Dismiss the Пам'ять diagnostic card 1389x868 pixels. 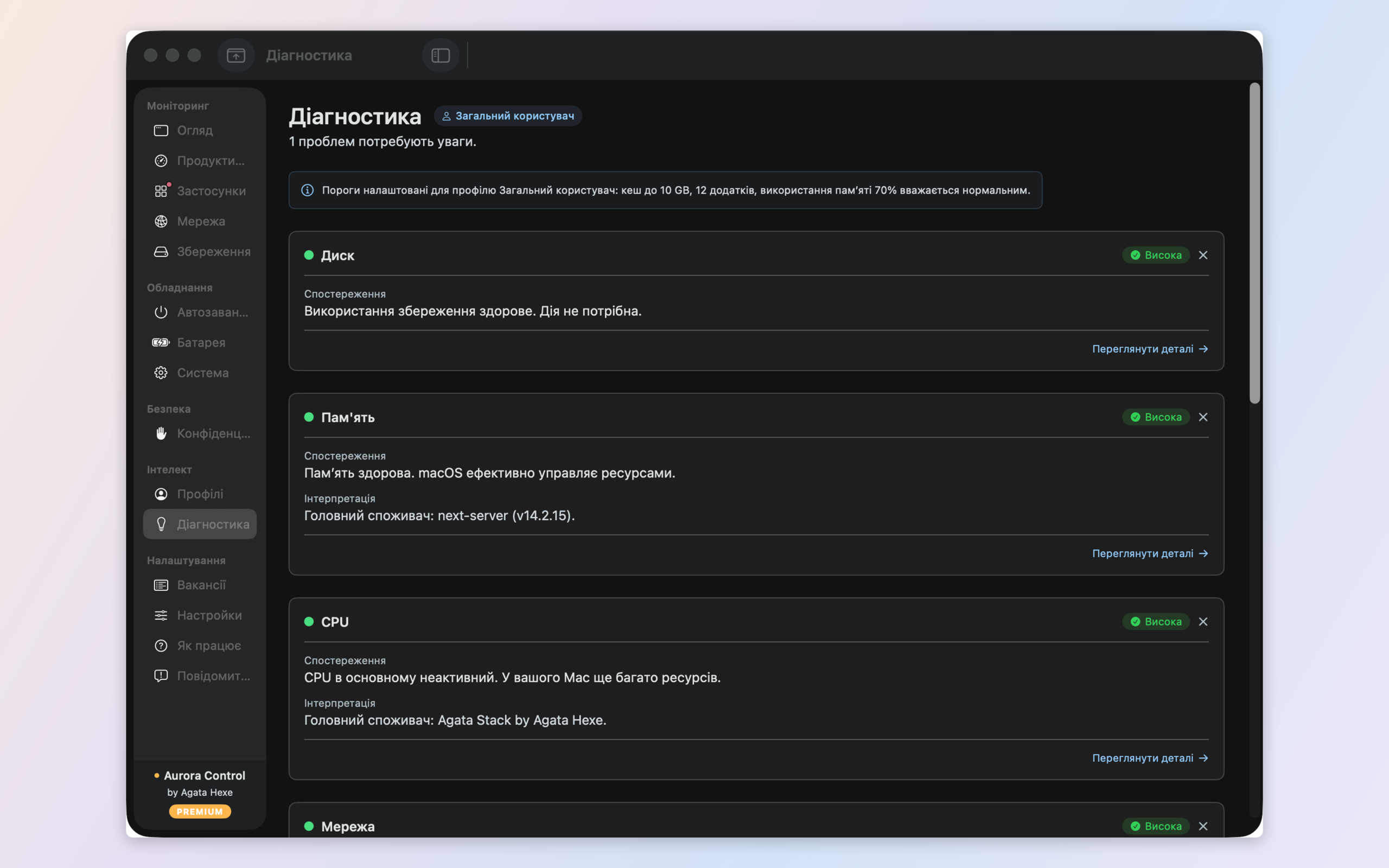coord(1203,417)
